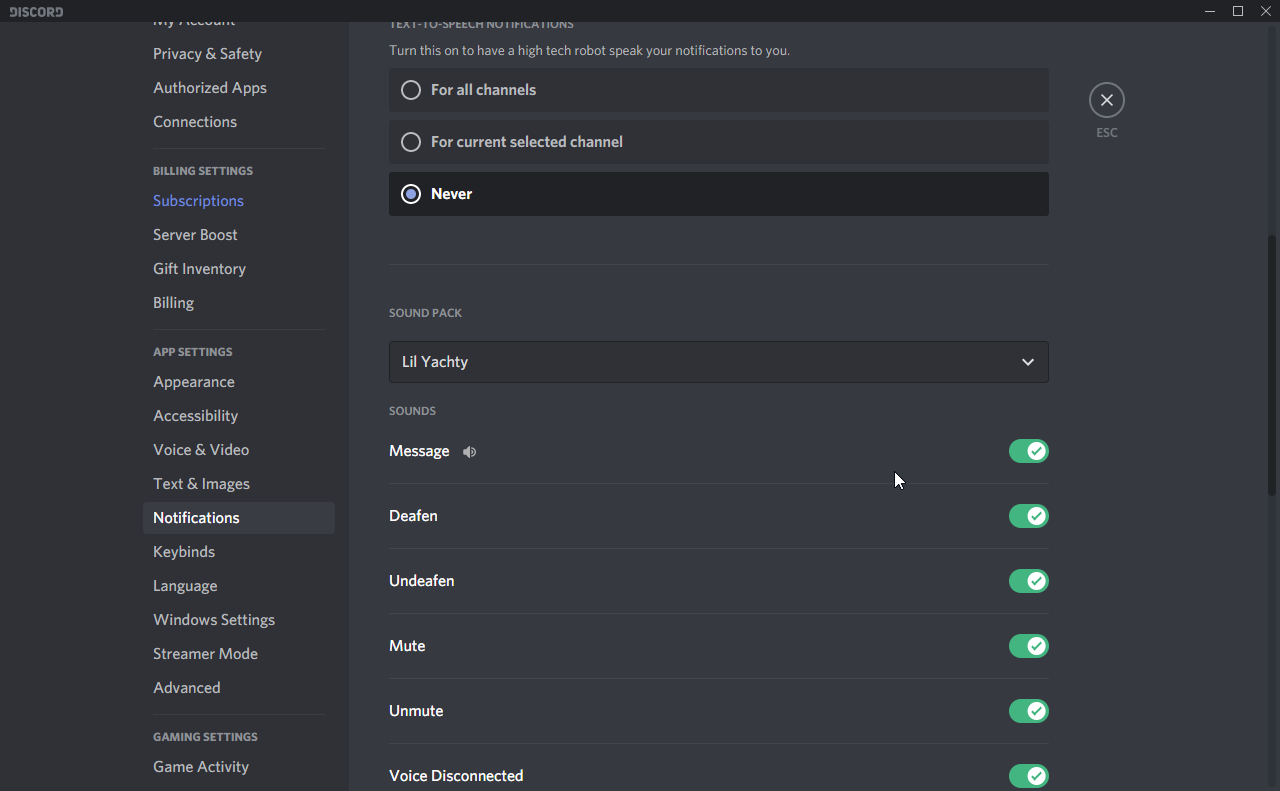Play the Message sound preview speaker icon

pos(469,452)
